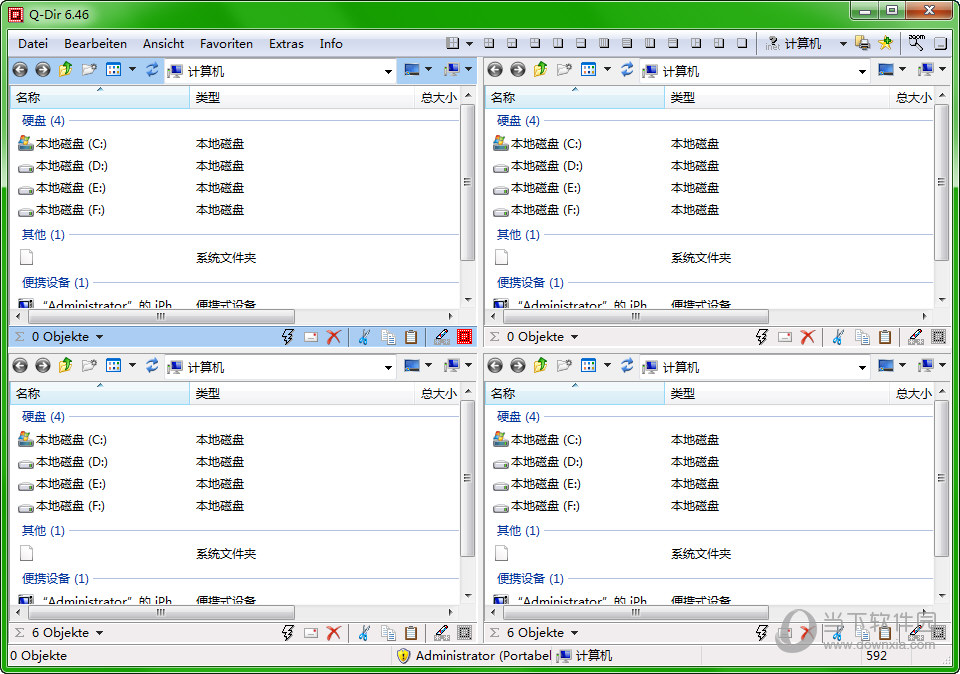
Task: Click horizontal scrollbar in top-right pane
Action: pyautogui.click(x=636, y=316)
